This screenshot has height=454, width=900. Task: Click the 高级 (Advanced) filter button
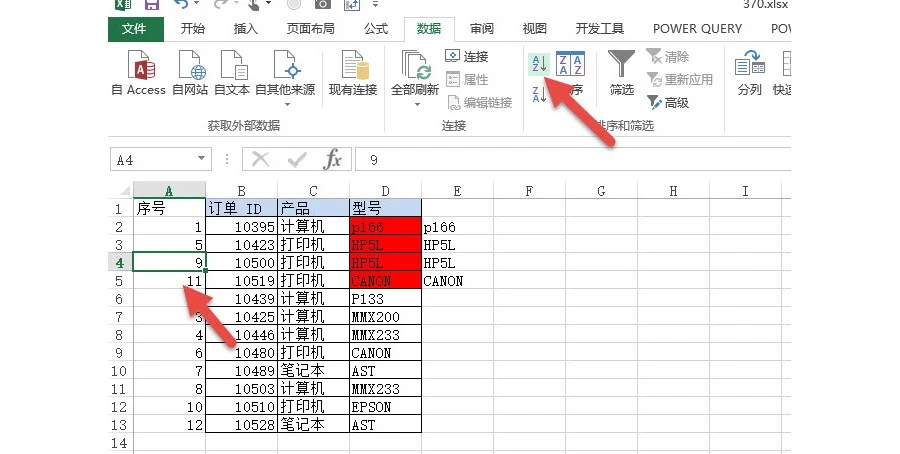coord(668,102)
